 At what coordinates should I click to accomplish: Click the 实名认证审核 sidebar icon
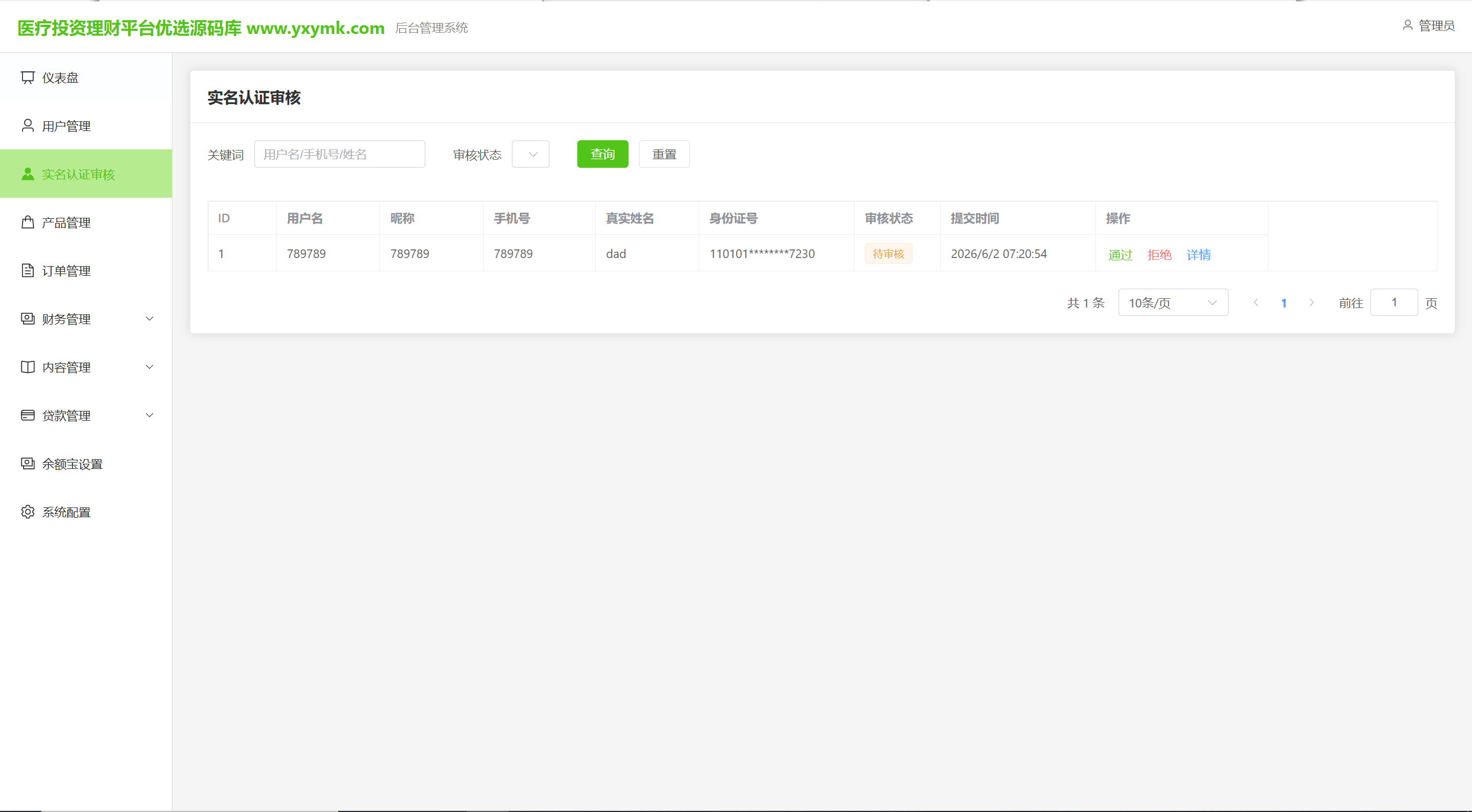click(x=28, y=174)
